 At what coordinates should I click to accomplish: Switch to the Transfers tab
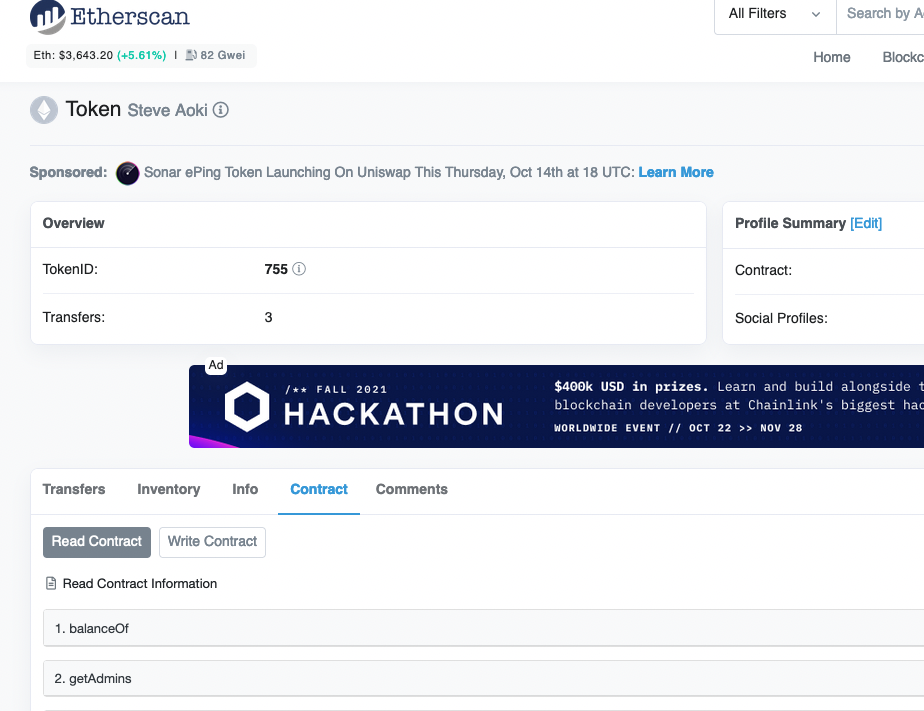click(74, 489)
